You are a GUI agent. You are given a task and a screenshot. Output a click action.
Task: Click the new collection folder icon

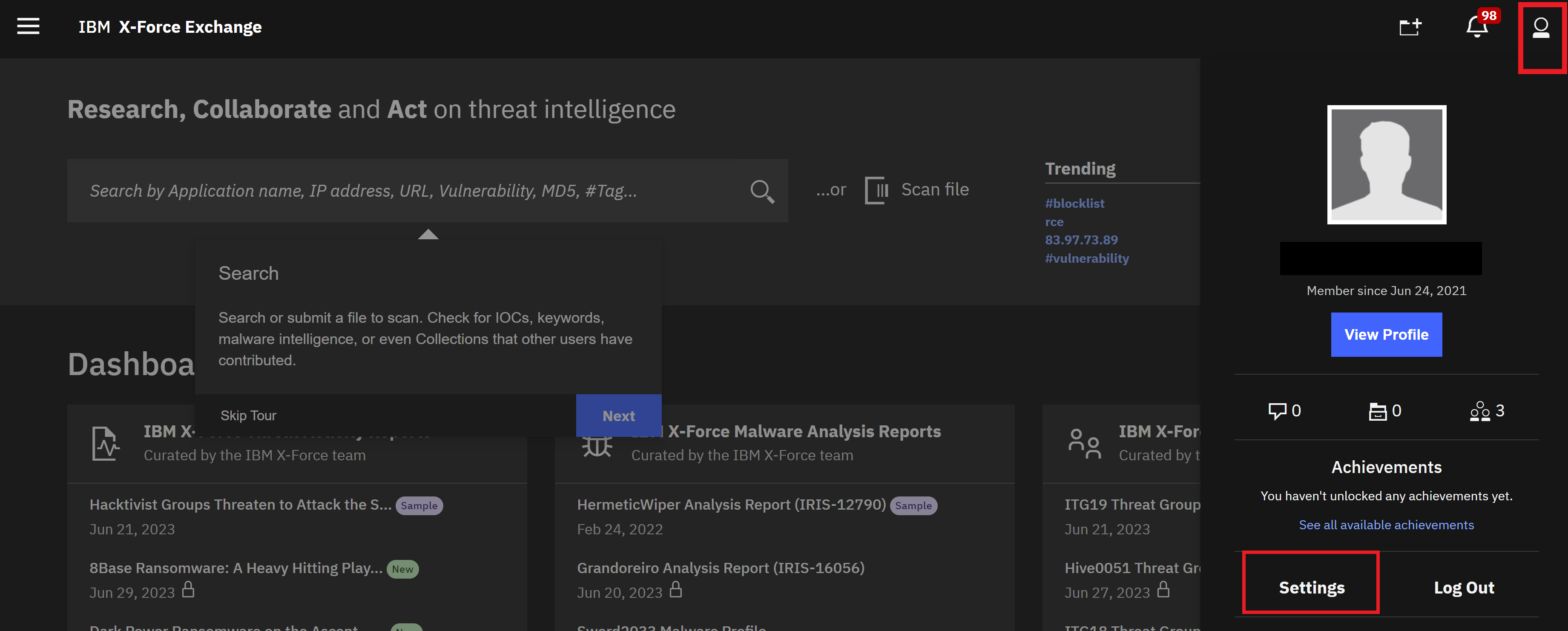point(1410,27)
